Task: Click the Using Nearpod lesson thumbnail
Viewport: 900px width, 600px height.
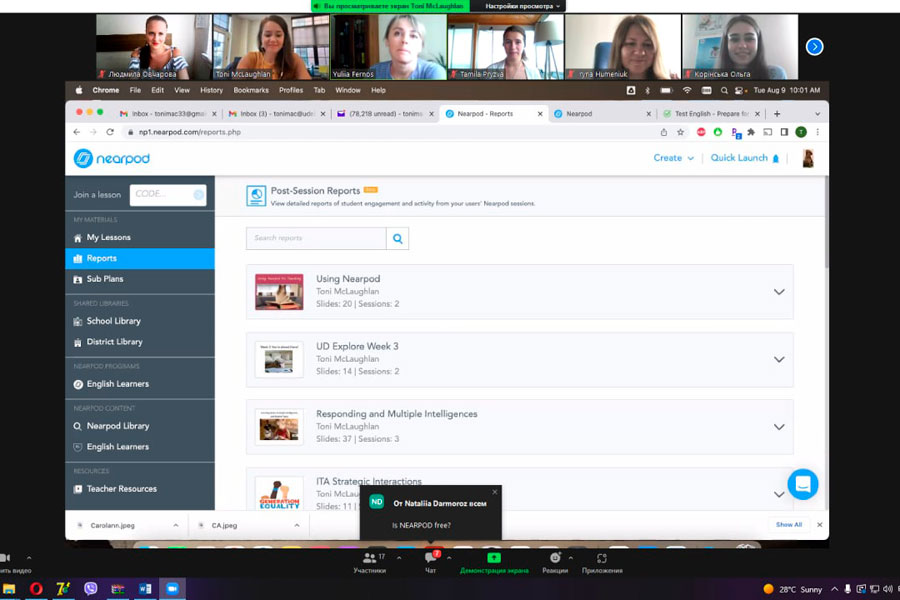Action: [x=279, y=292]
